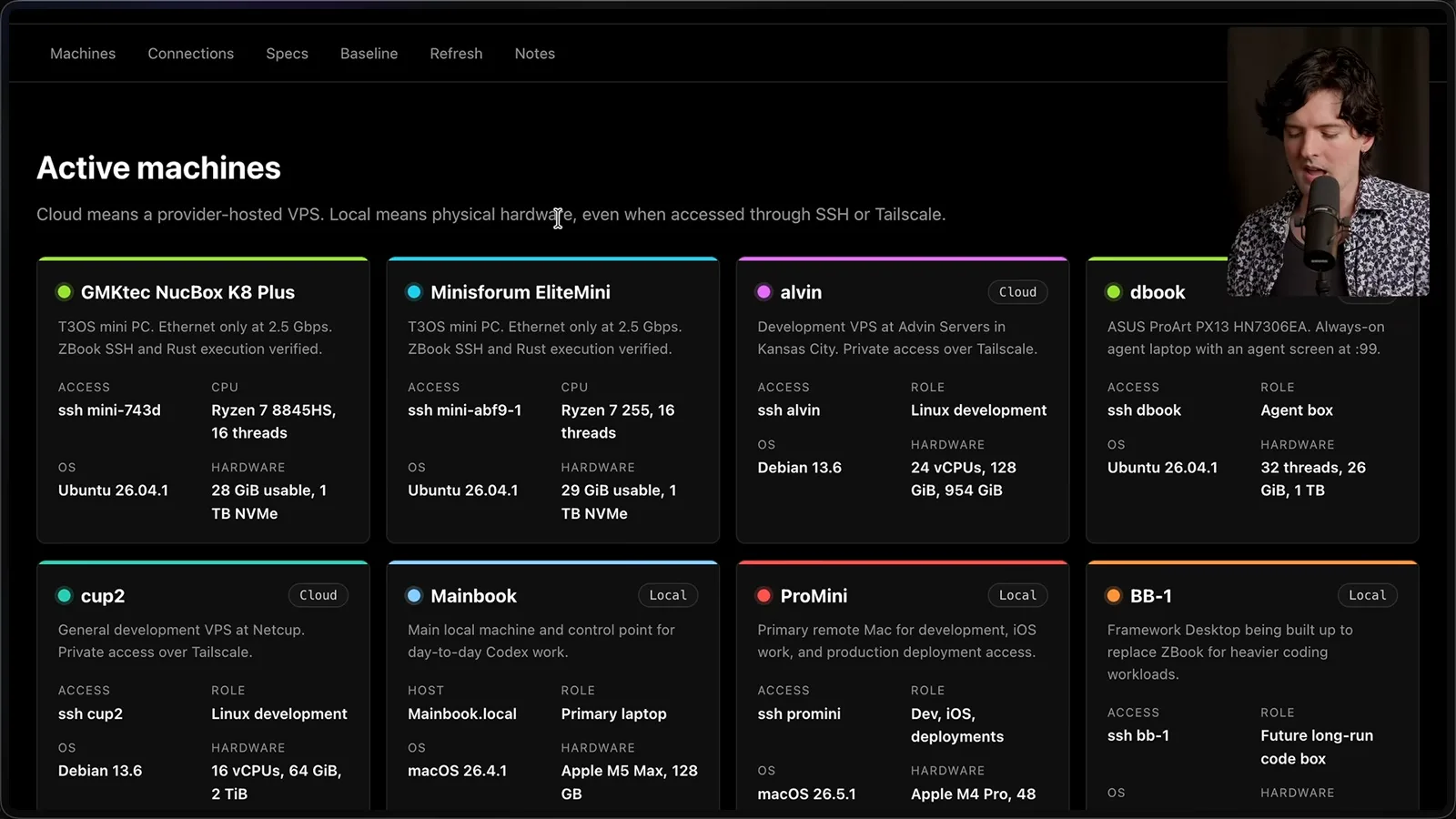1456x819 pixels.
Task: Open the Notes tab
Action: coord(535,54)
